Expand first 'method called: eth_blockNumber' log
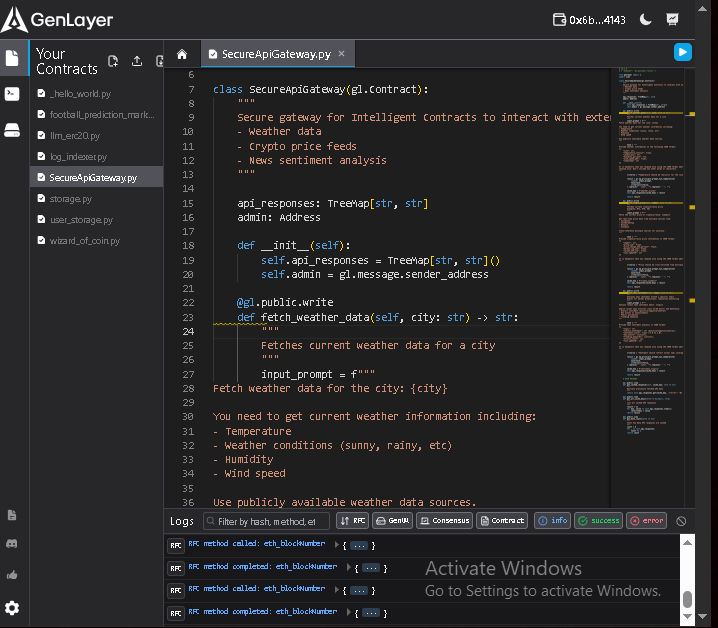The image size is (718, 628). (337, 545)
